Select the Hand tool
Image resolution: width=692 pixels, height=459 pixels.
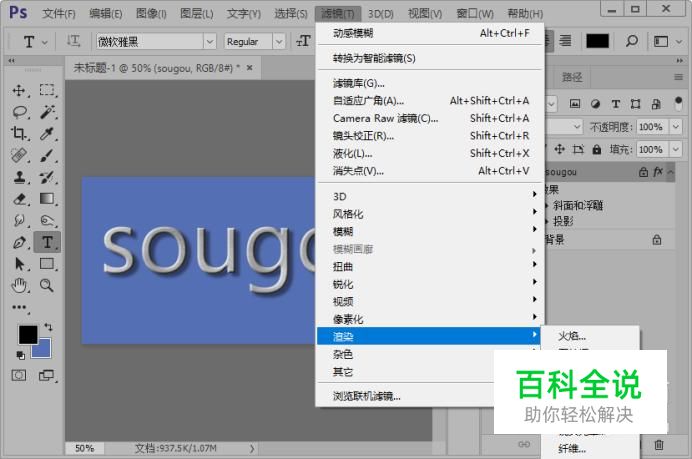[x=19, y=286]
